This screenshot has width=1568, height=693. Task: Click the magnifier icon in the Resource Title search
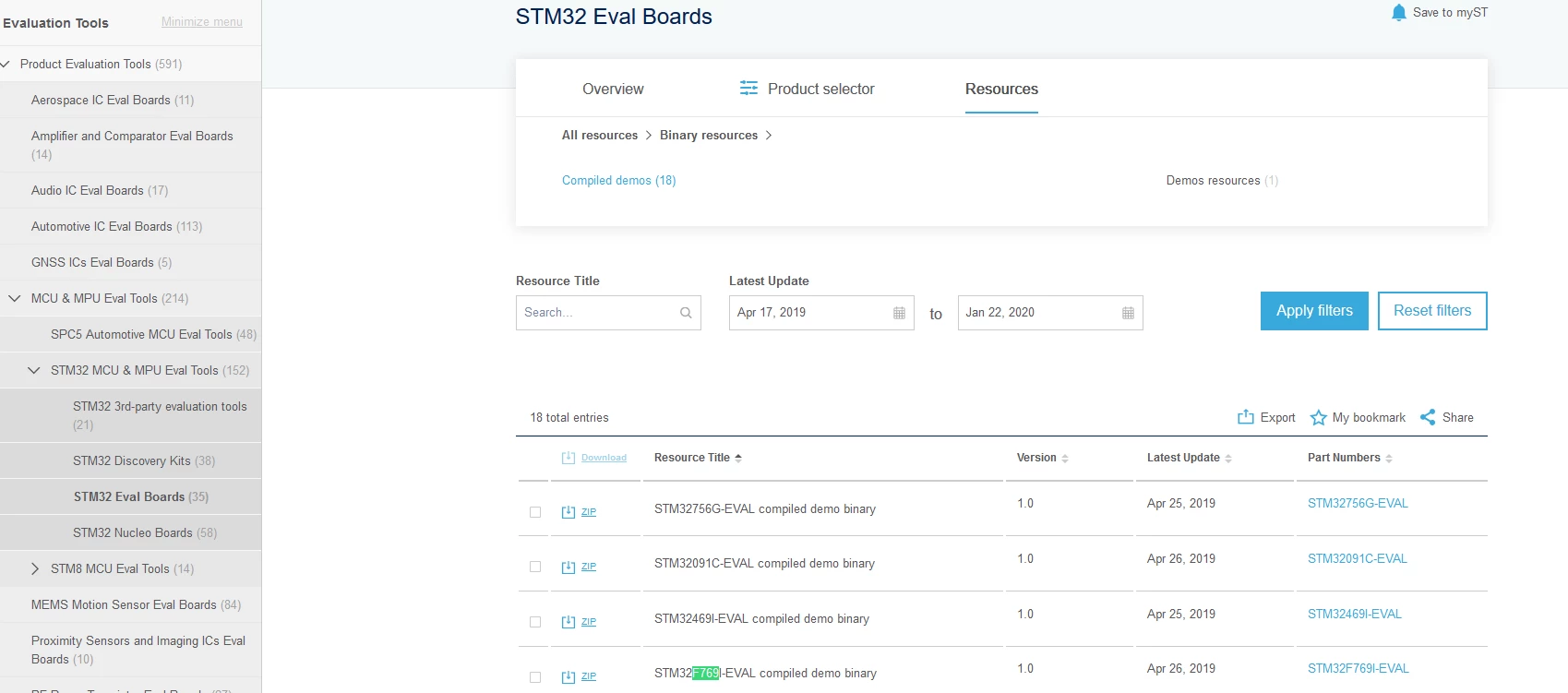coord(686,313)
